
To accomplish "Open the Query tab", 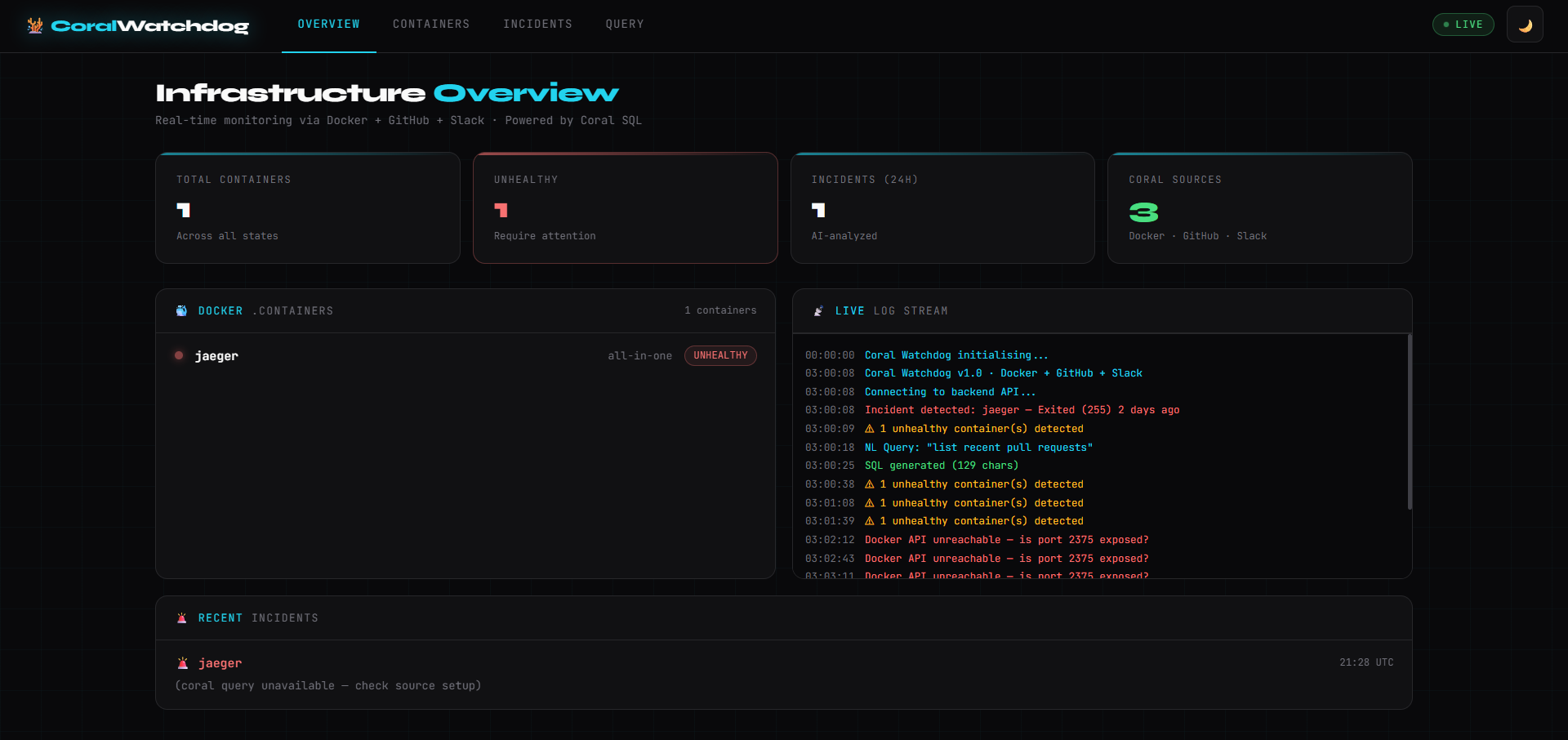I will coord(625,25).
